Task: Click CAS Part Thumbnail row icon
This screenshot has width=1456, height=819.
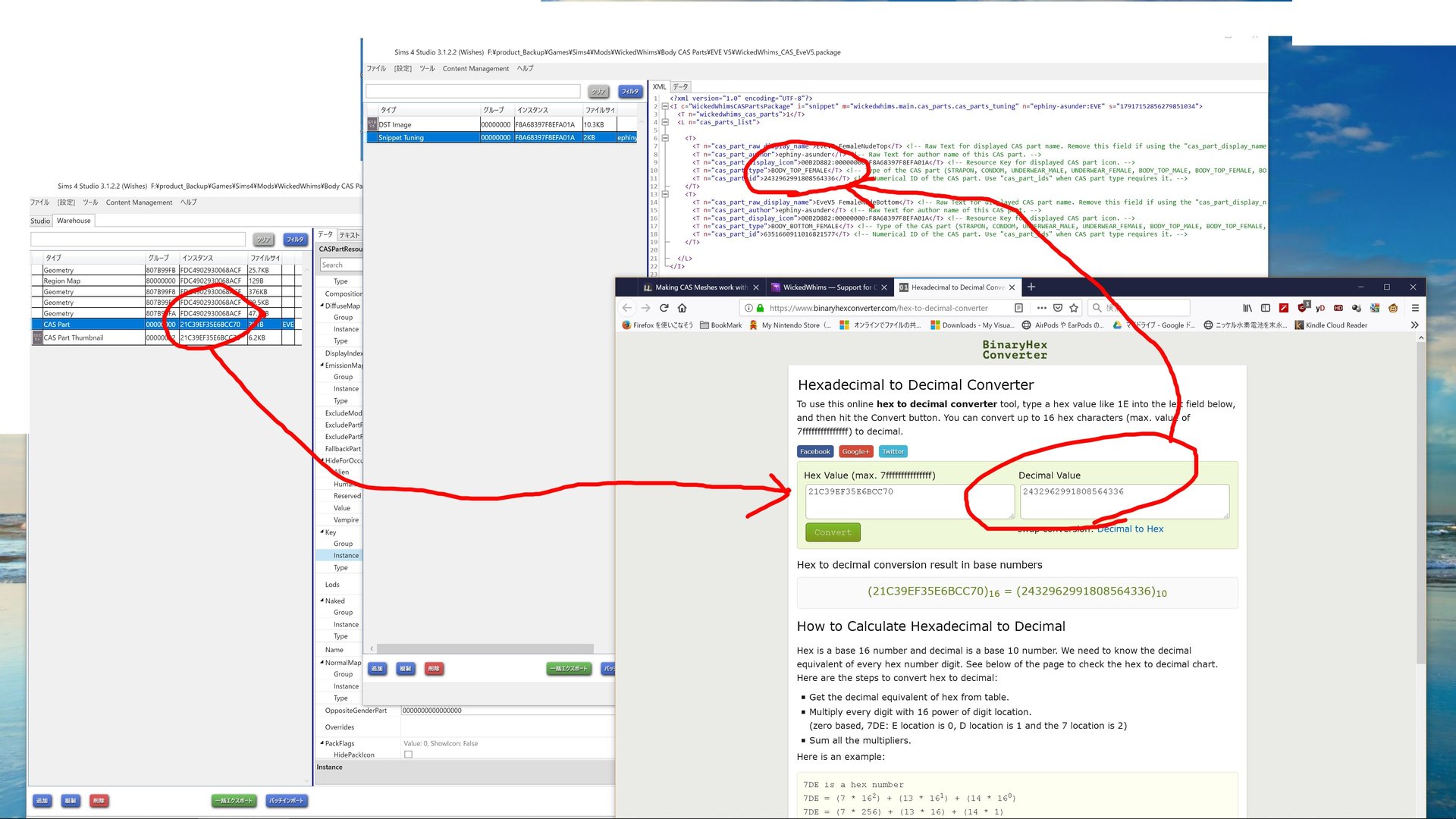Action: click(x=37, y=337)
